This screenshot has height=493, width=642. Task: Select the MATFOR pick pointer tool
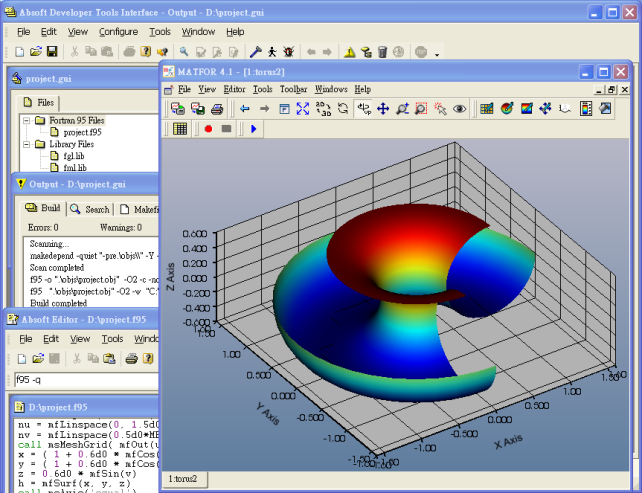[x=440, y=109]
